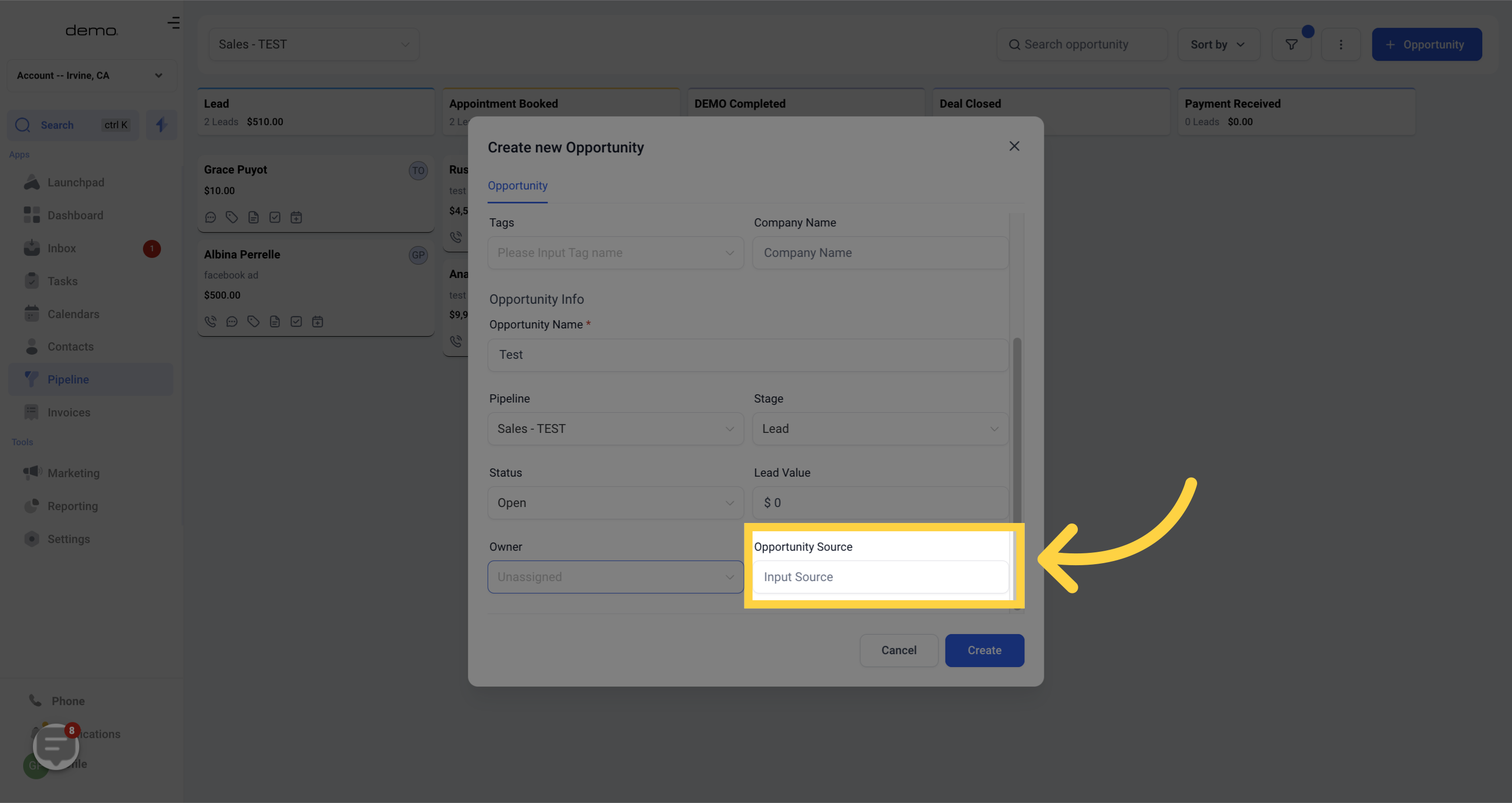Expand the Sort by dropdown

[1218, 45]
